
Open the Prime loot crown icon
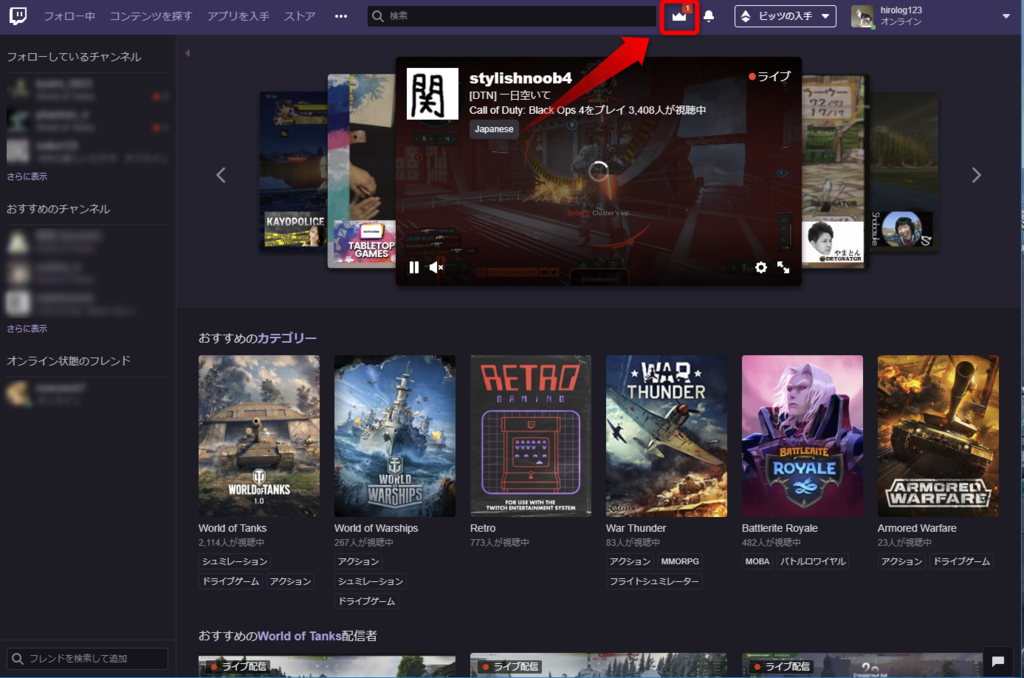coord(679,16)
